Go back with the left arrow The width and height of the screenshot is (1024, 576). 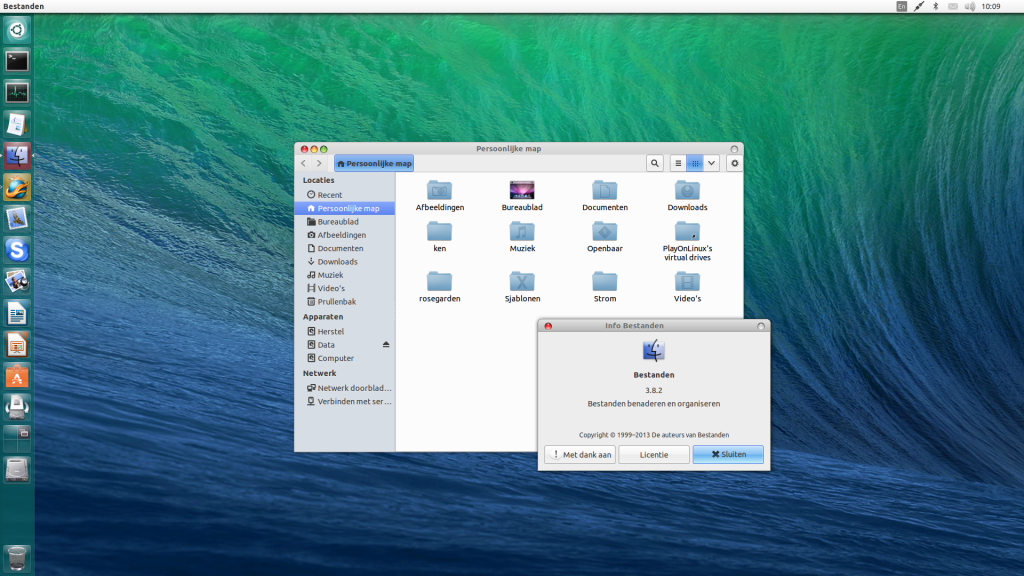(x=304, y=163)
